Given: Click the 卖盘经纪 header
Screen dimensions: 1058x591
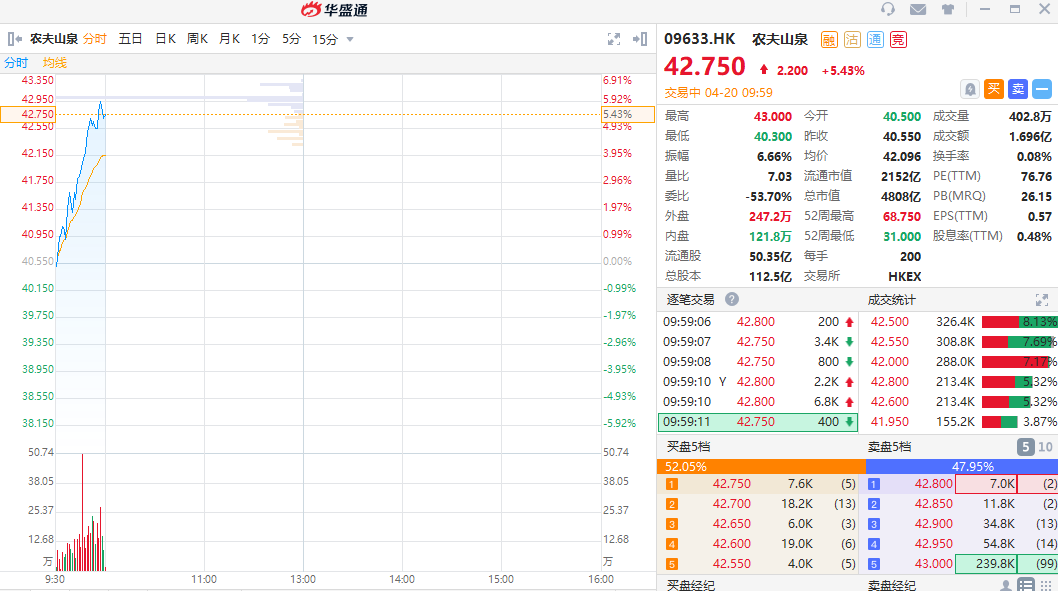Looking at the screenshot, I should pos(891,586).
